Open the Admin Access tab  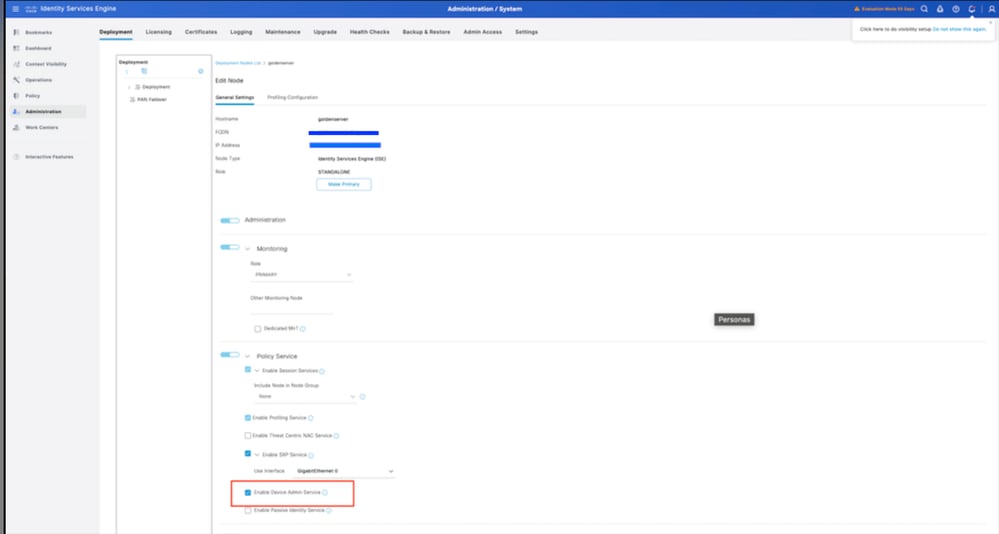tap(483, 32)
